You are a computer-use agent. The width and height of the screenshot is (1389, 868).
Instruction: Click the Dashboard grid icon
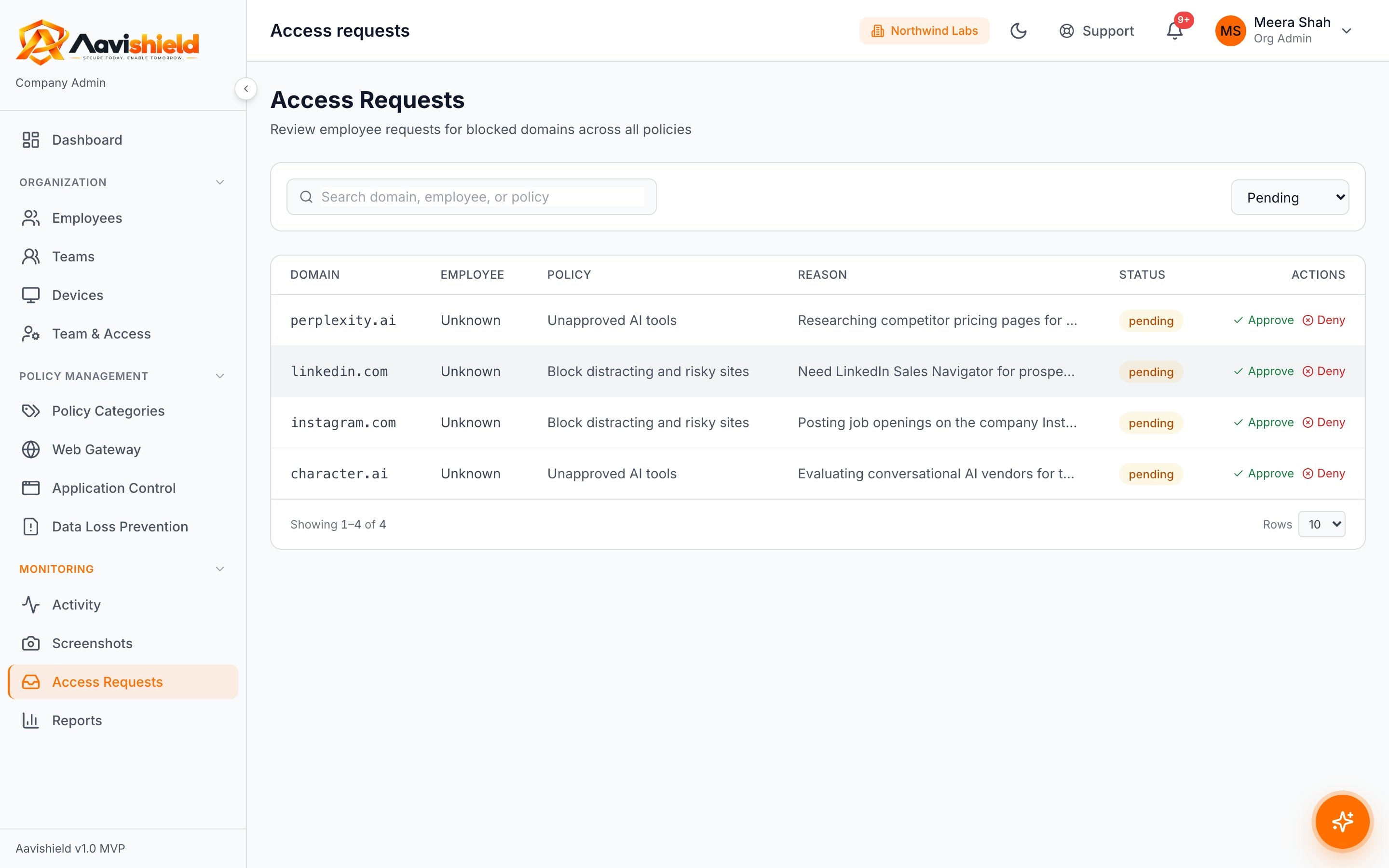click(31, 140)
